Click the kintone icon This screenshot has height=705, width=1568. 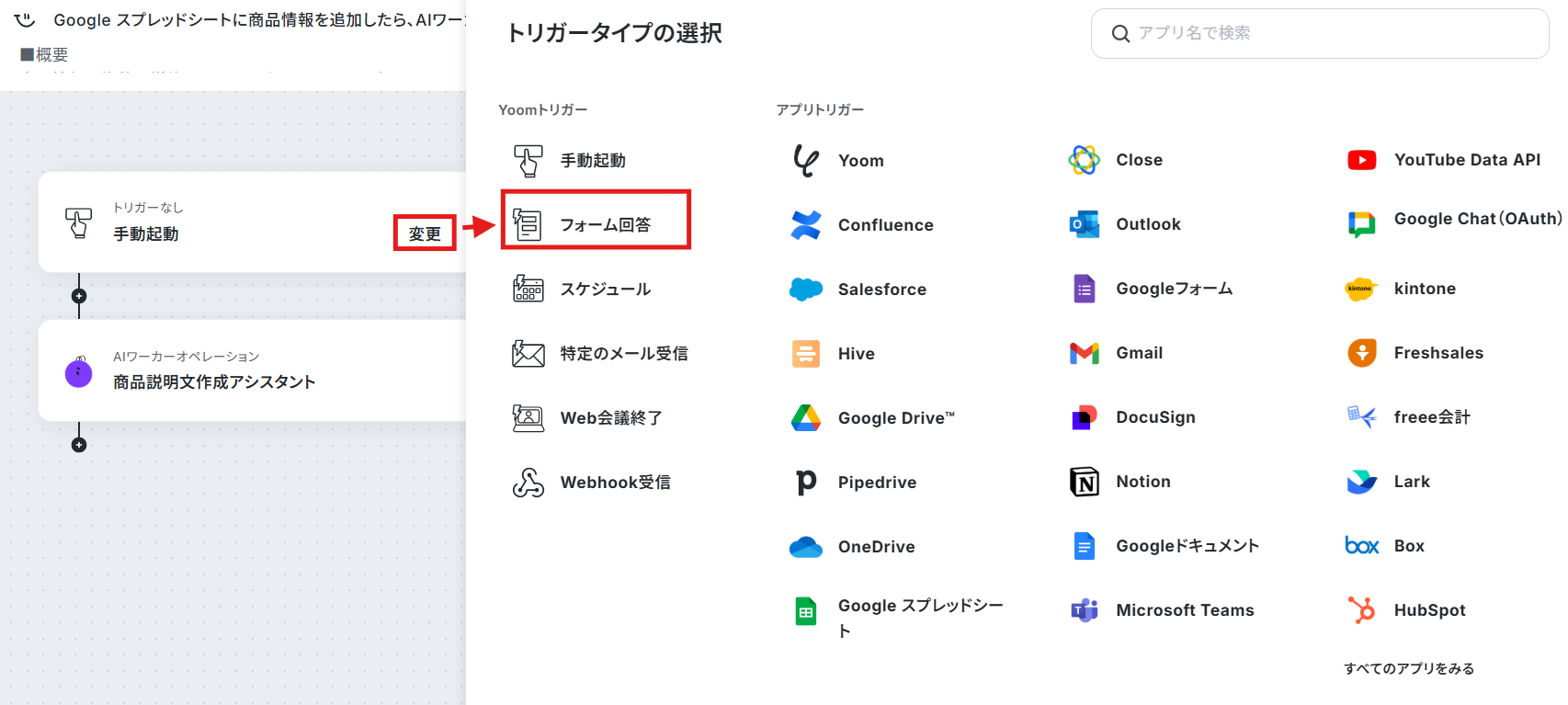1360,289
